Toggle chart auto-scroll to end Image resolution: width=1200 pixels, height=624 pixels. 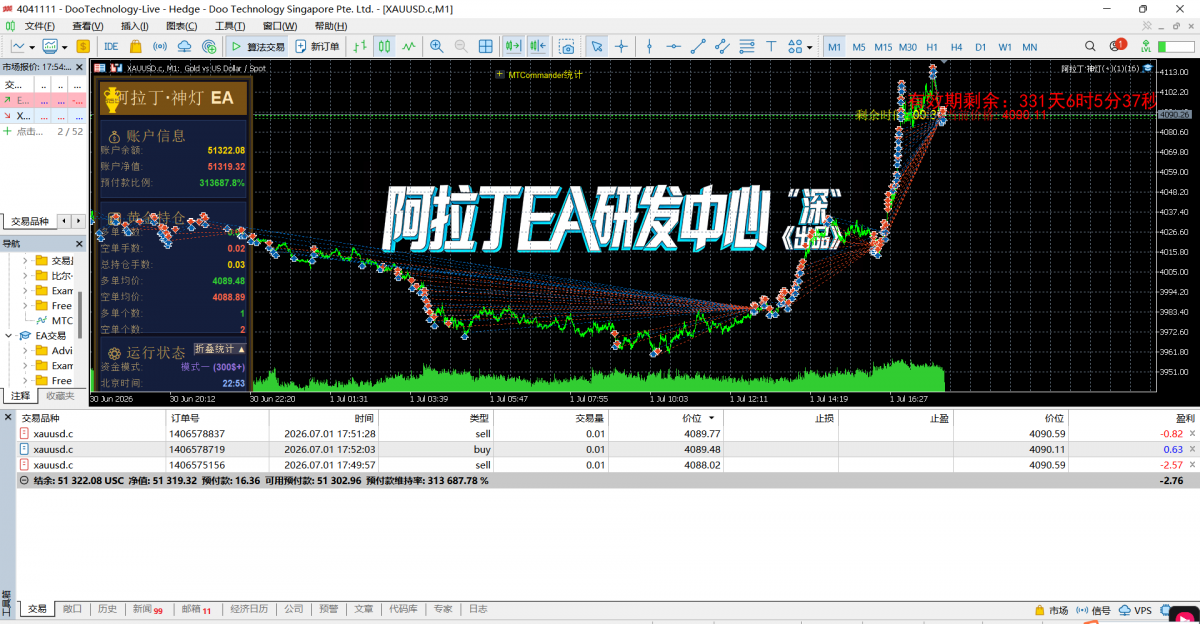(x=513, y=46)
